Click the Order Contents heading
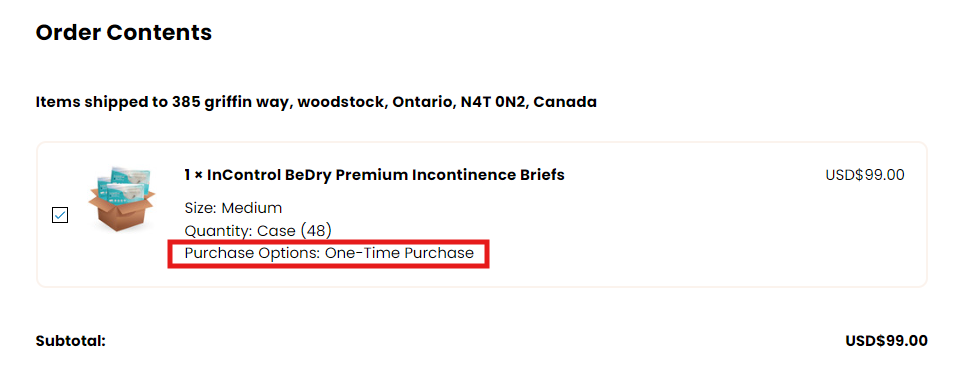 click(124, 32)
